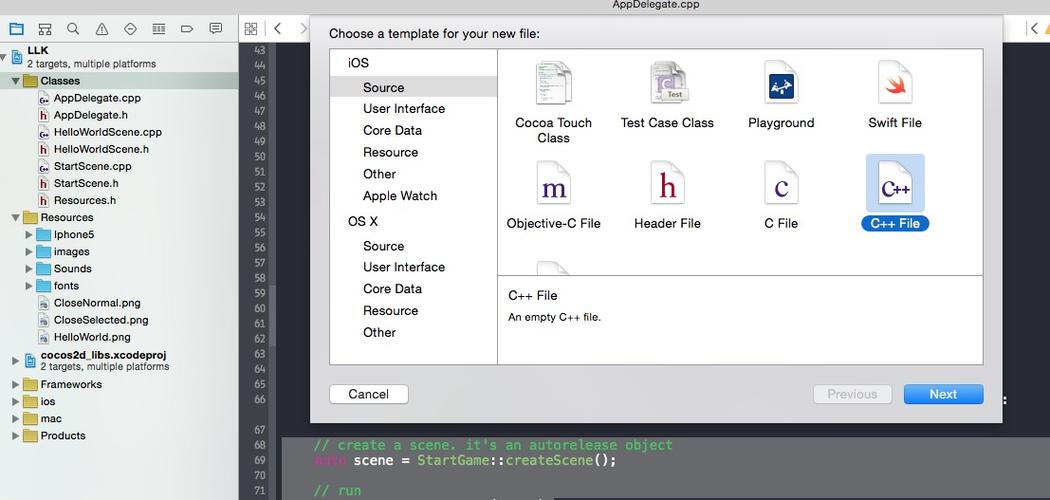
Task: Choose the Objective-C File template
Action: 553,194
